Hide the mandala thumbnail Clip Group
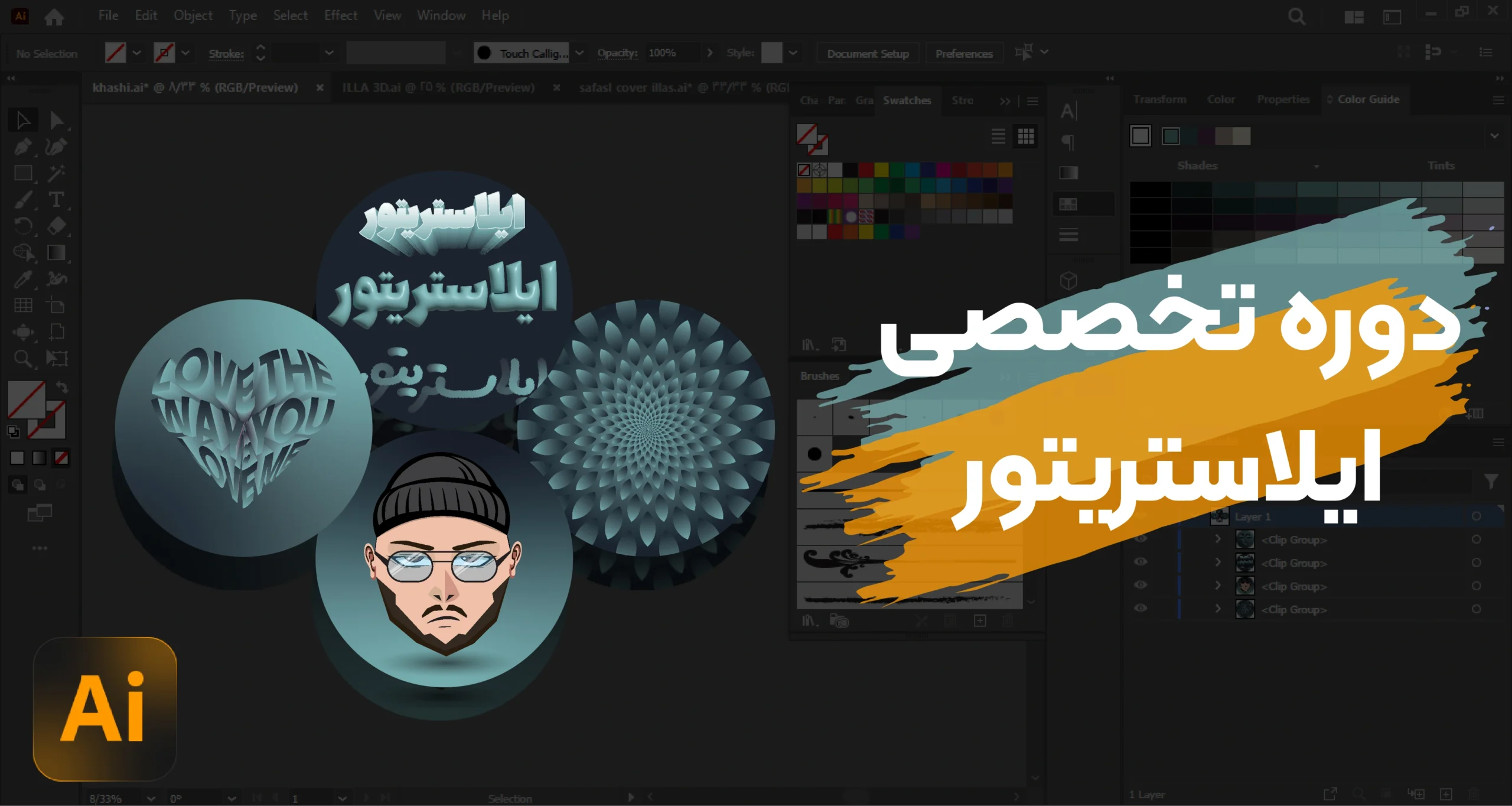This screenshot has width=1512, height=806. pos(1141,608)
